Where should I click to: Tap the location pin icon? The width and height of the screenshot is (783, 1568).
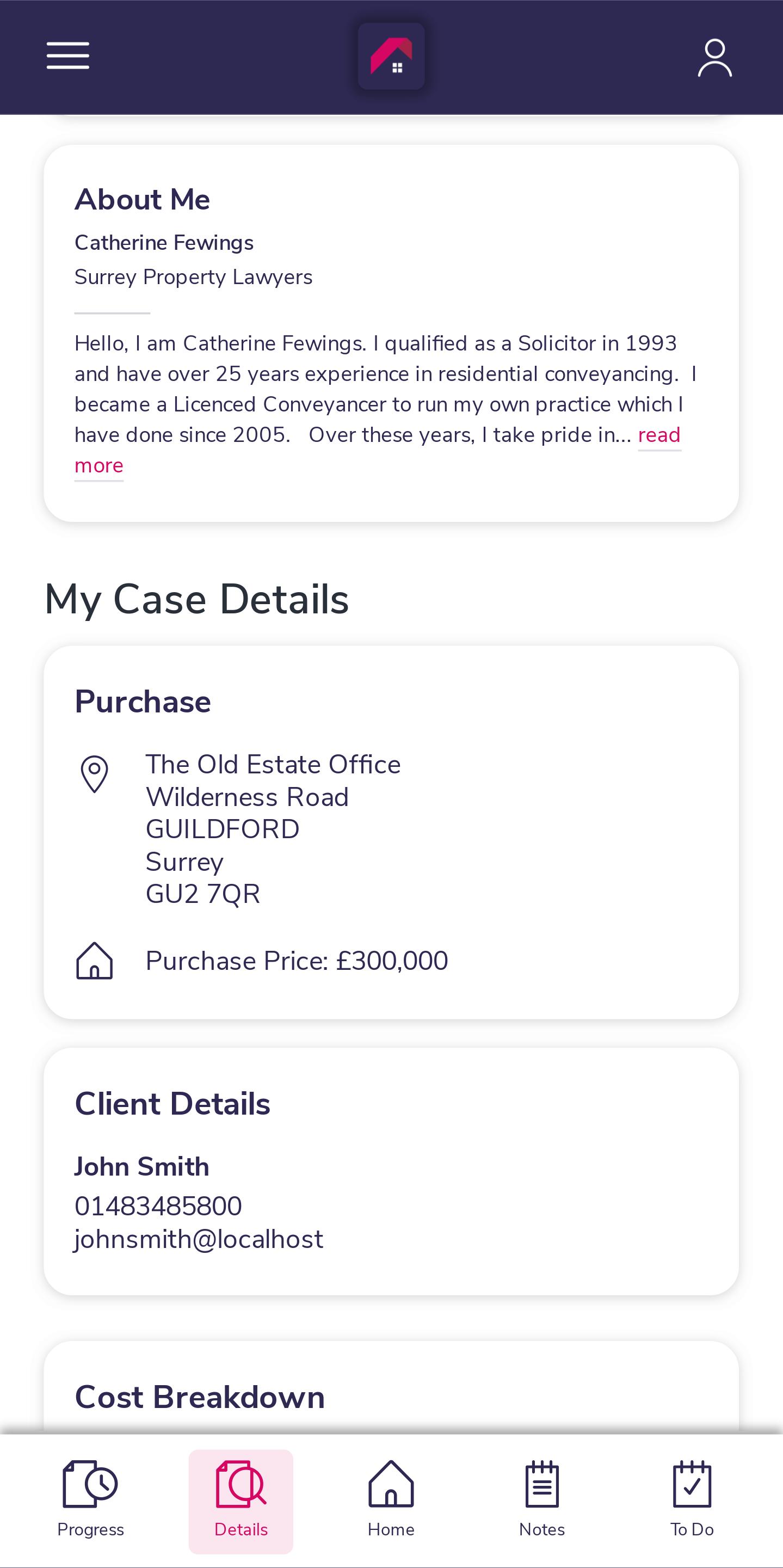94,773
